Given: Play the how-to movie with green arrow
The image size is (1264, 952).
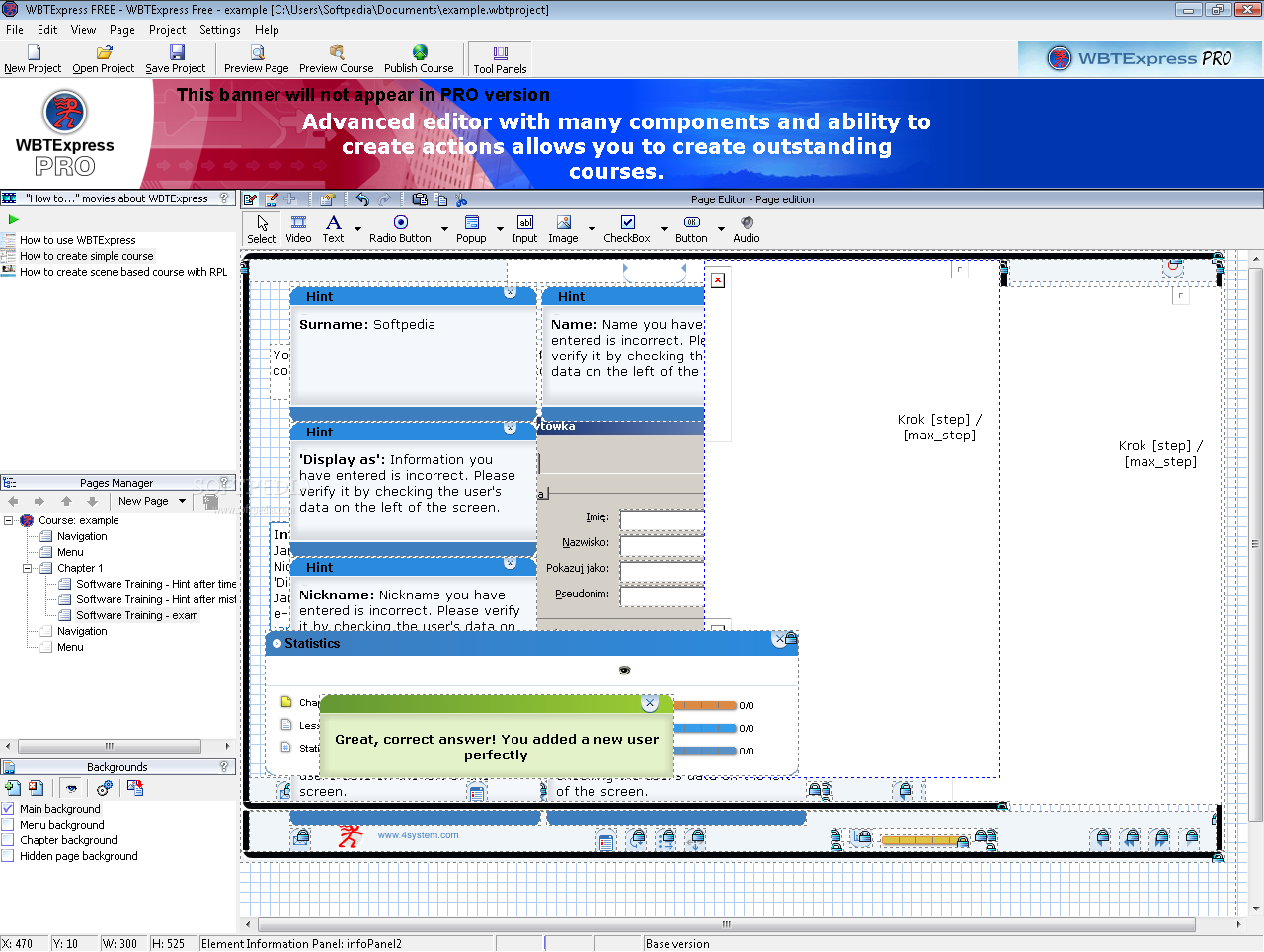Looking at the screenshot, I should click(13, 220).
